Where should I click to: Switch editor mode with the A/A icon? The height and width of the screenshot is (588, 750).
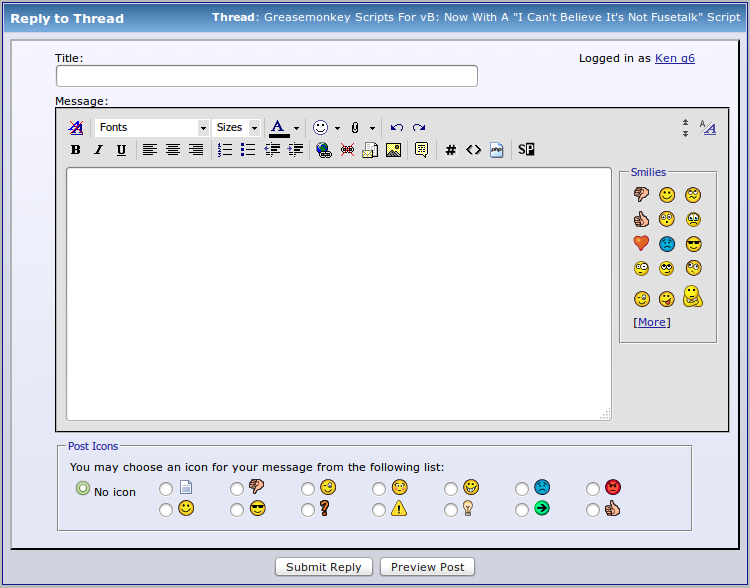708,127
